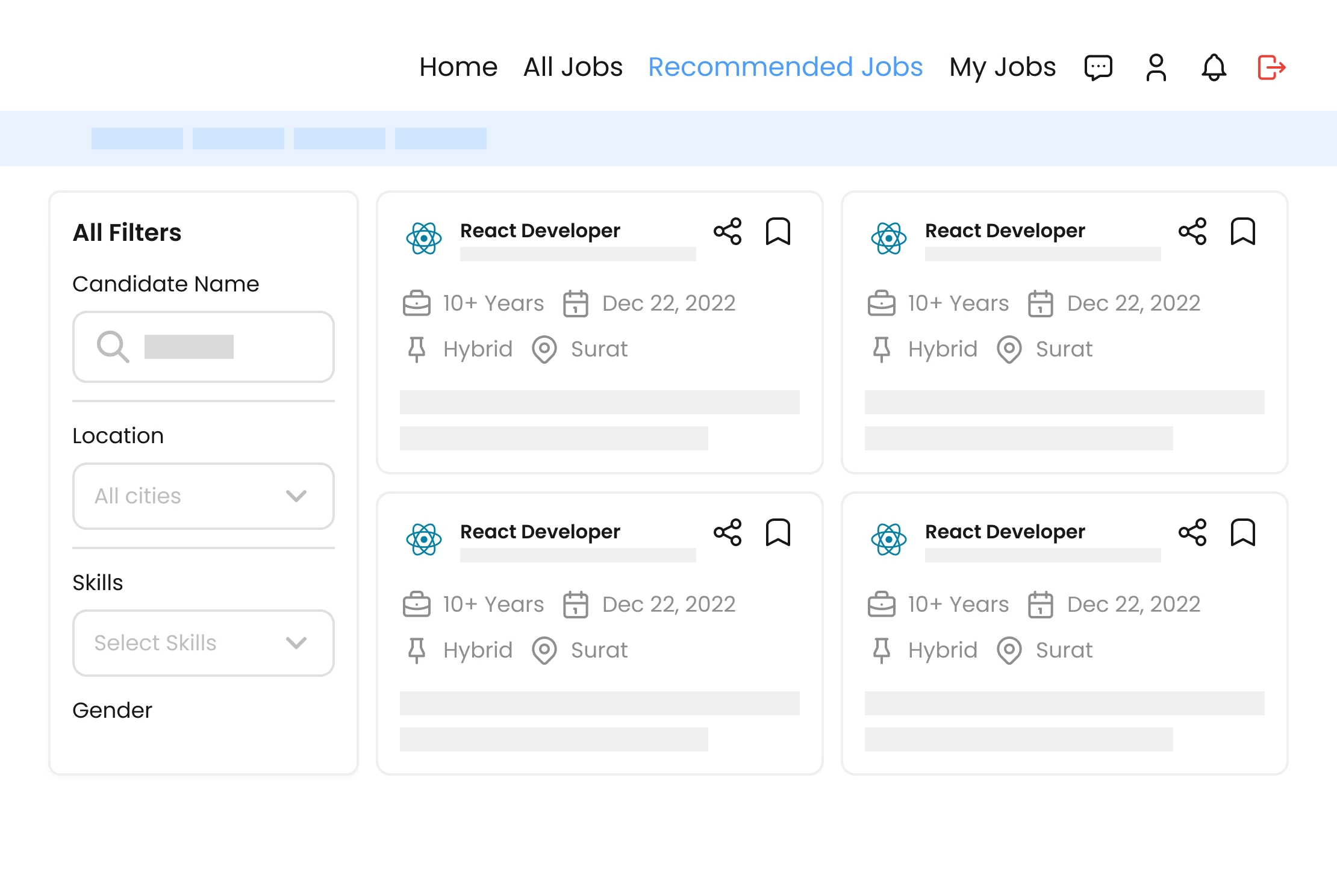Click share icon on bottom-left job card
The width and height of the screenshot is (1337, 896).
coord(727,532)
